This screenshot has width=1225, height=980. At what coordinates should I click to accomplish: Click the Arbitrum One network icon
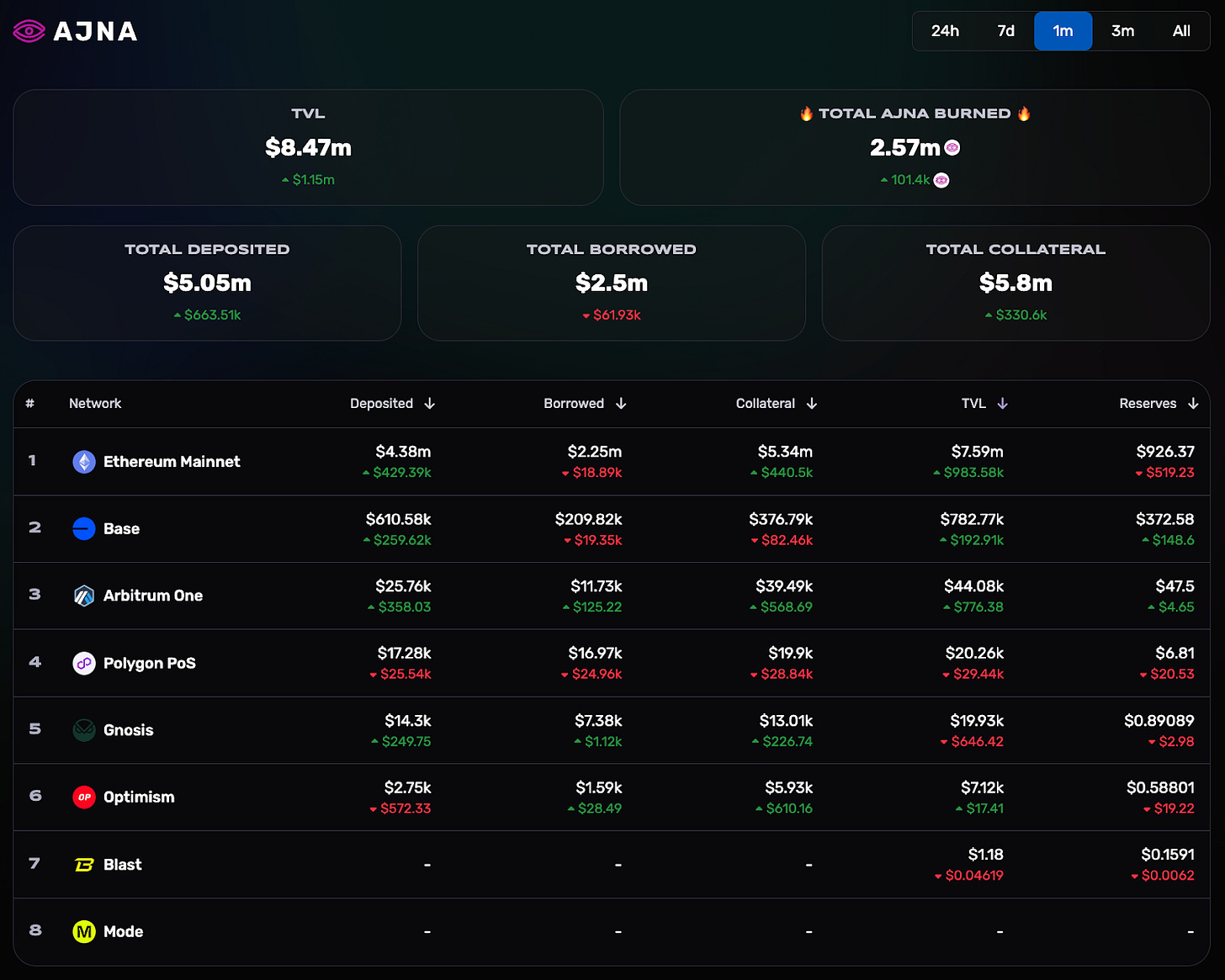coord(84,596)
